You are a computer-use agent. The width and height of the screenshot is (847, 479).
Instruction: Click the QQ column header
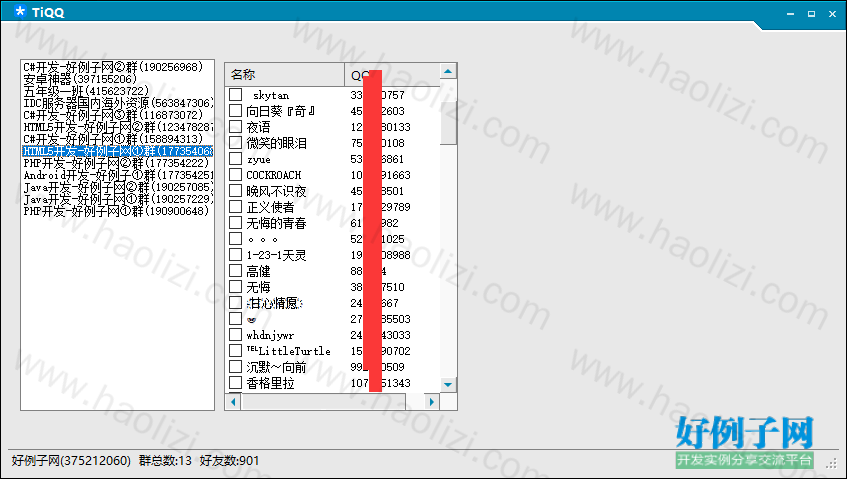pyautogui.click(x=392, y=75)
